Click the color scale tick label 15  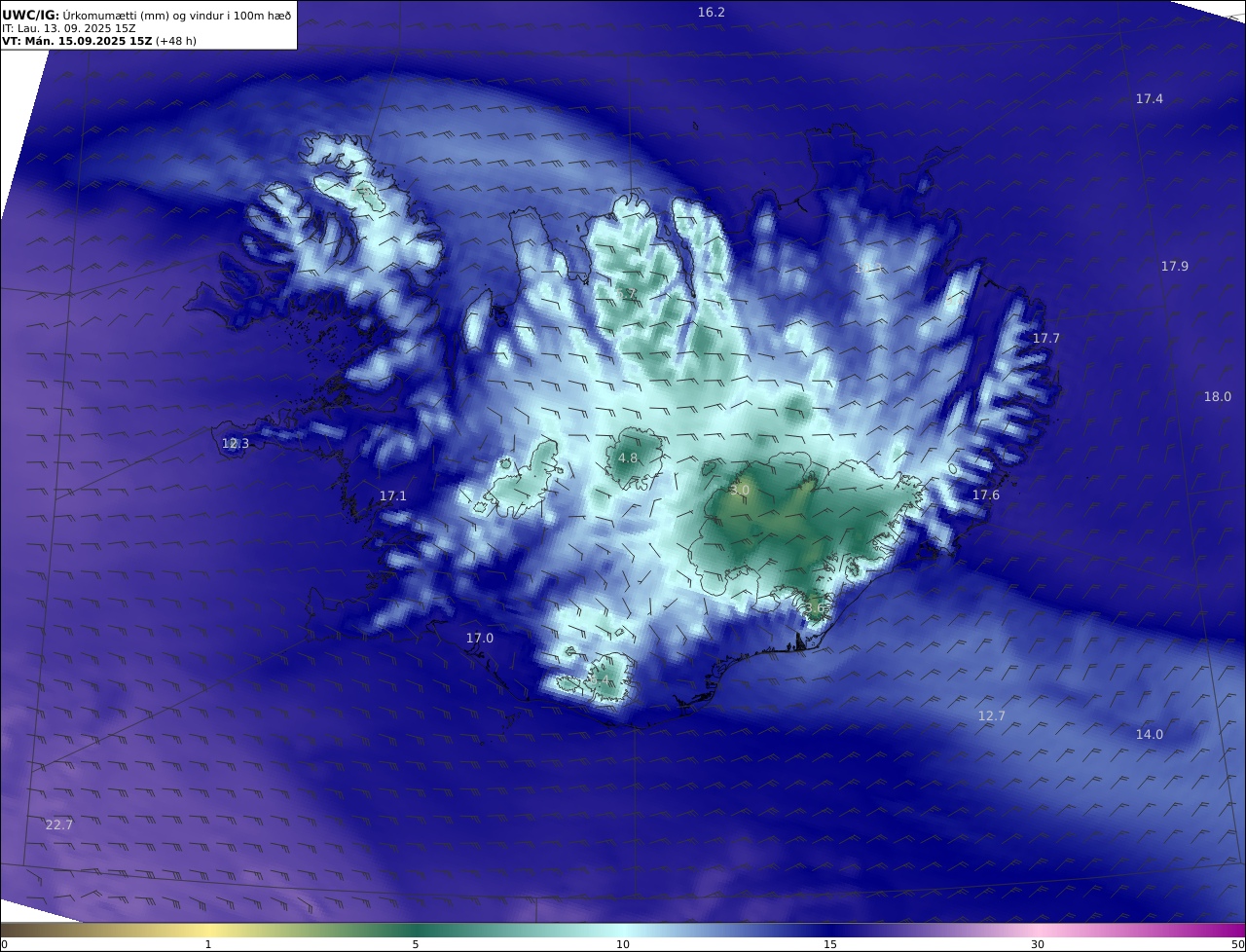click(830, 944)
